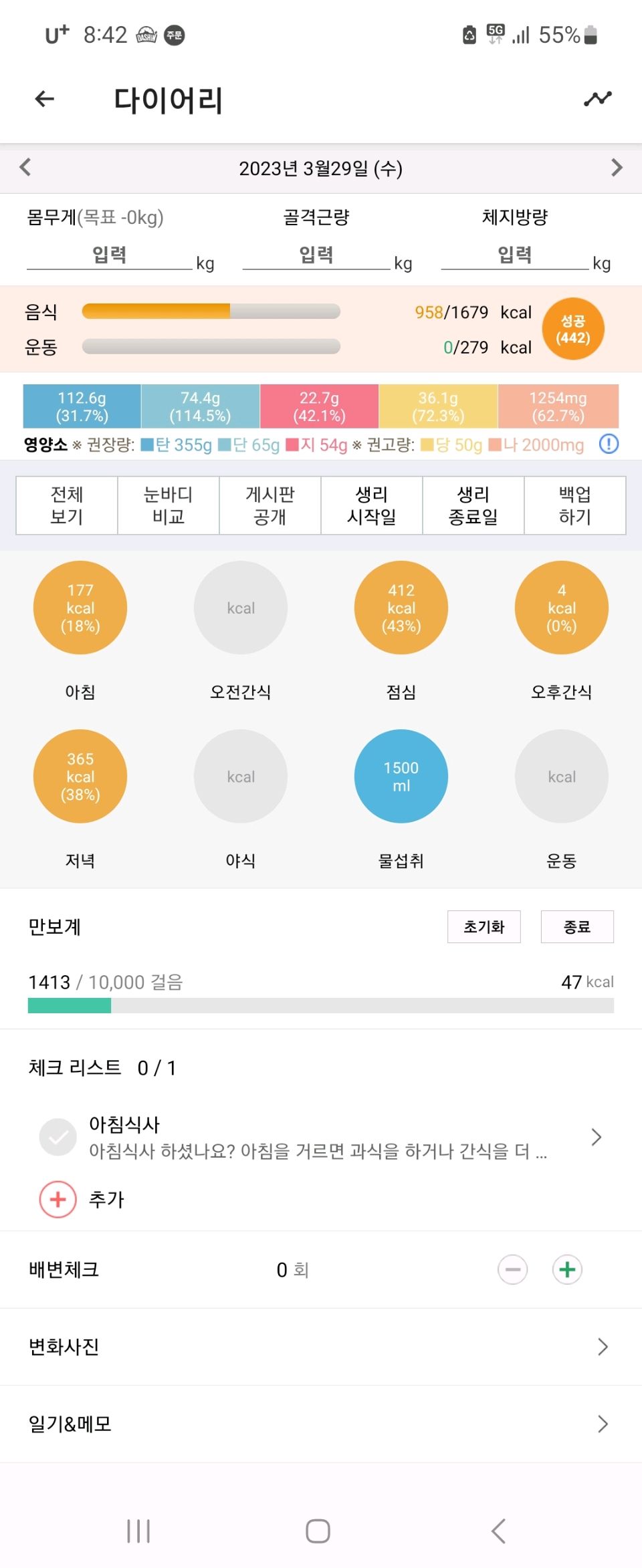Open the 저녁 365 kcal circle

coord(80,776)
